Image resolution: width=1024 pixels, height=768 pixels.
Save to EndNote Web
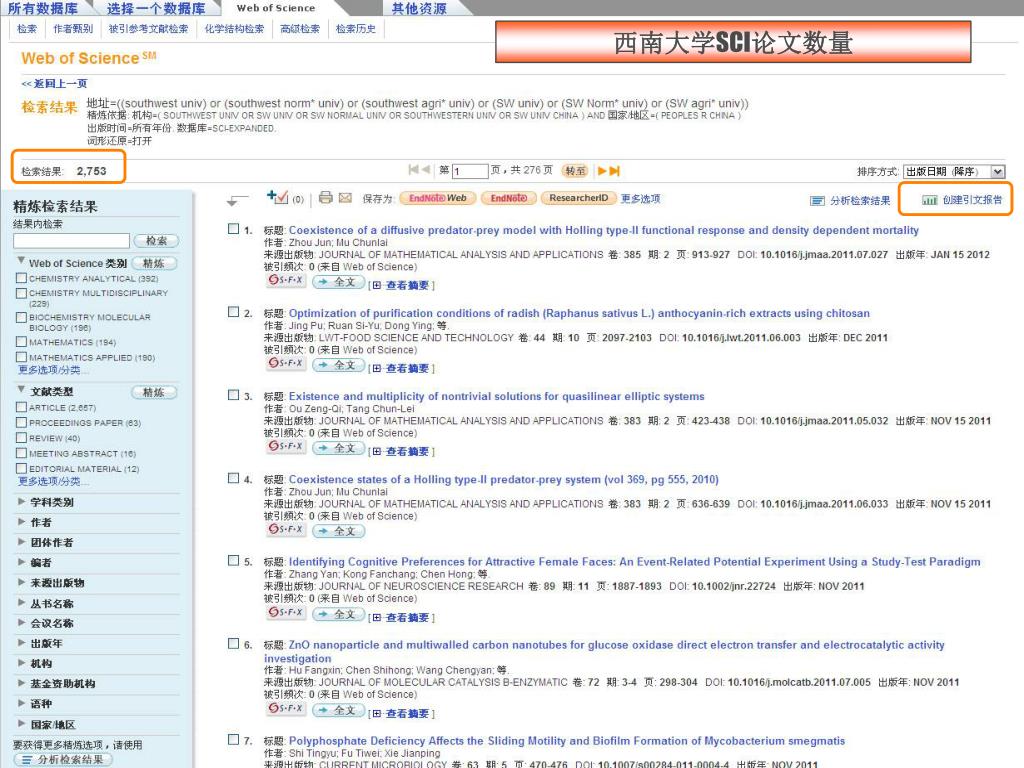[438, 198]
